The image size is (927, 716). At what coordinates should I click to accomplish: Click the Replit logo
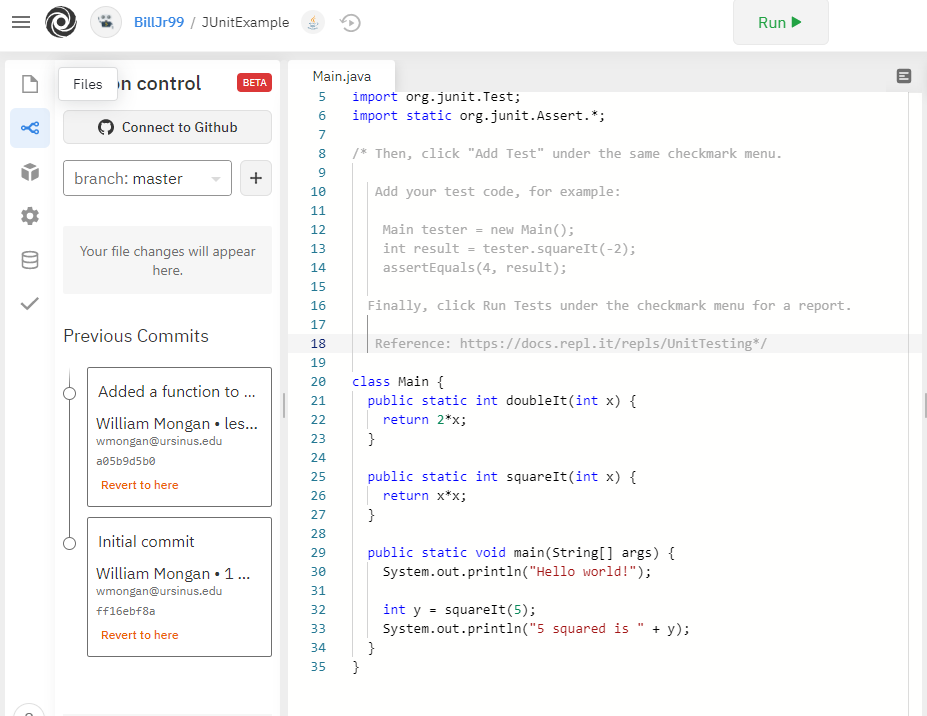coord(61,22)
